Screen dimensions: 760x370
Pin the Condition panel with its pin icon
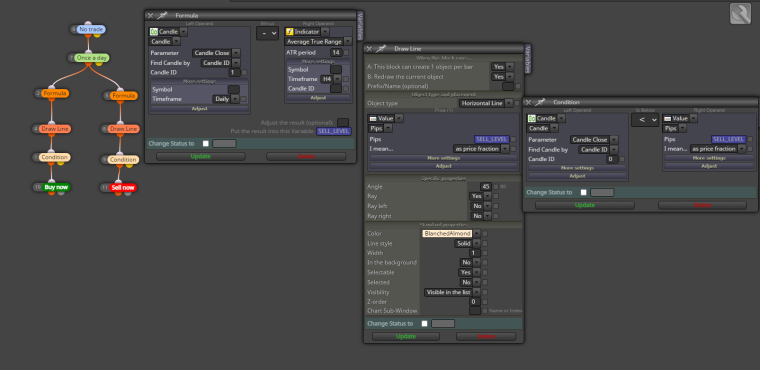tap(541, 102)
